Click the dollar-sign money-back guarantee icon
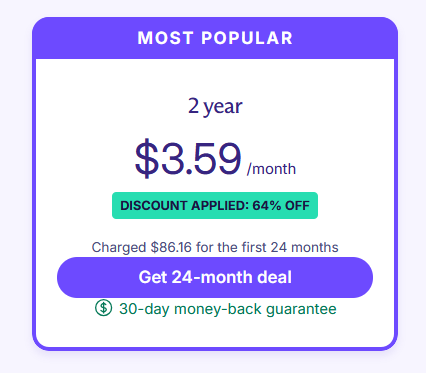The width and height of the screenshot is (426, 373). coord(103,308)
